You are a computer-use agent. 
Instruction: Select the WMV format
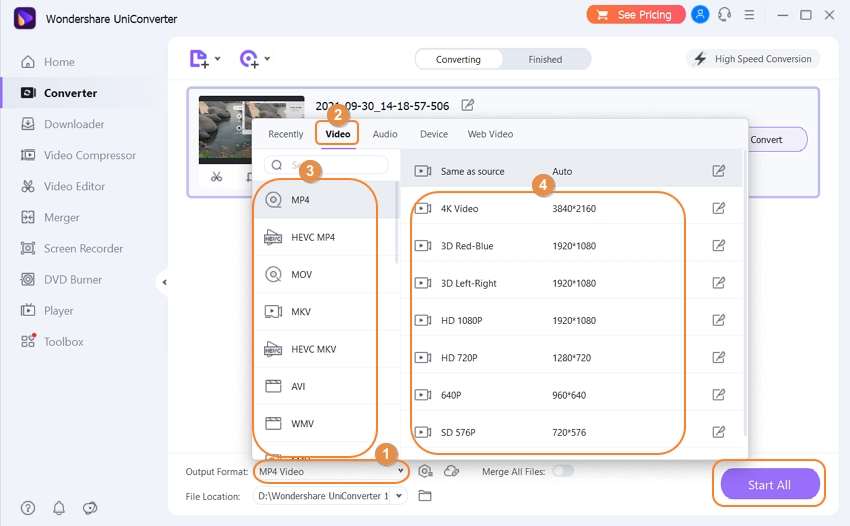325,424
